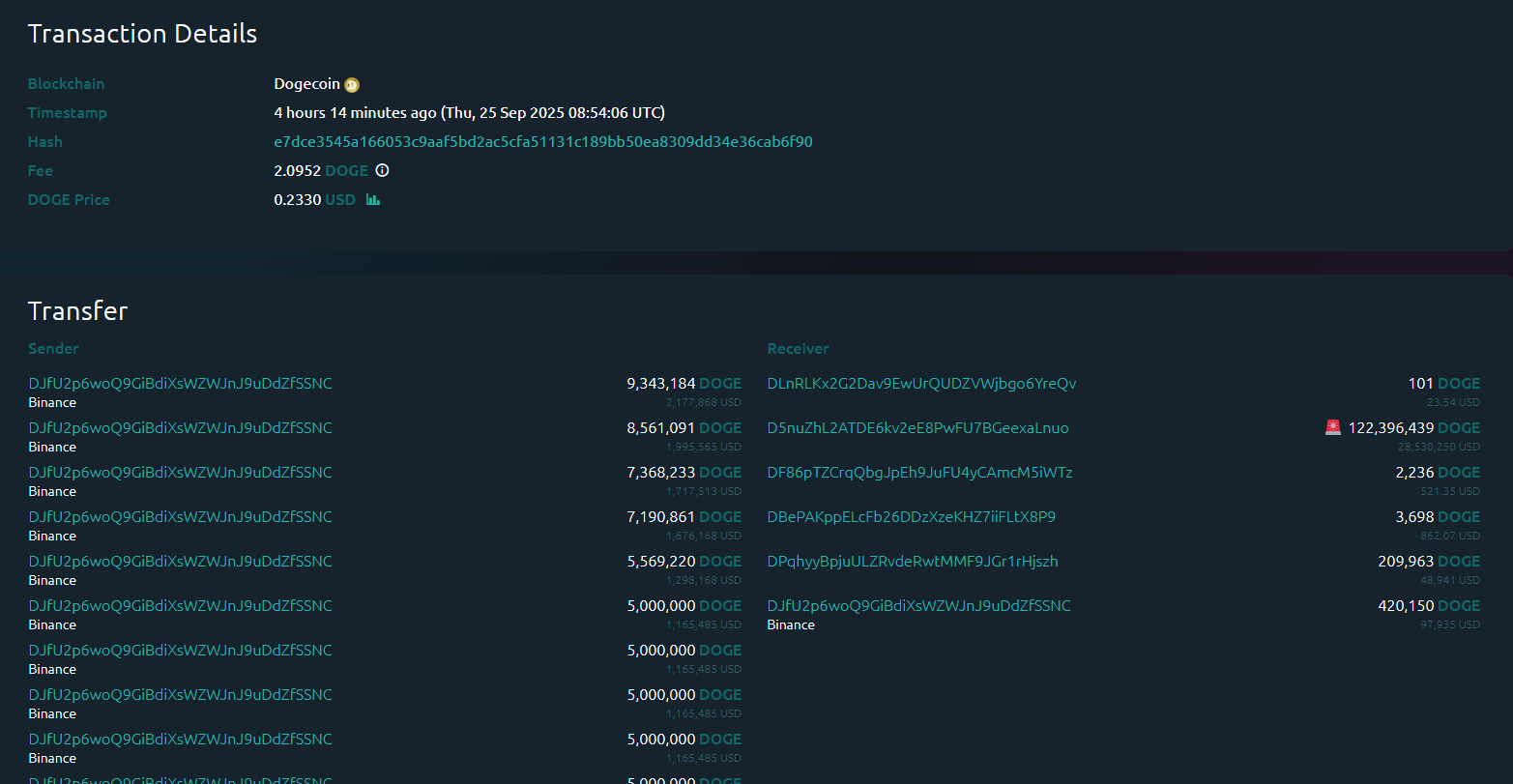
Task: Open sender address sending 7,190,861 DOGE
Action: point(180,517)
